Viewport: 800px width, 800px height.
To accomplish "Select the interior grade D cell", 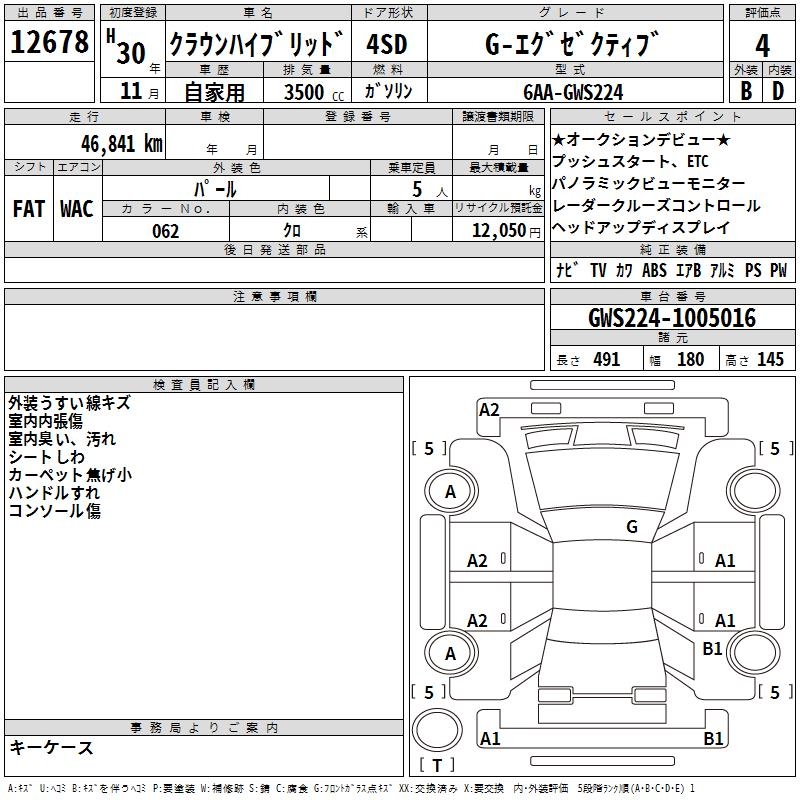I will pyautogui.click(x=778, y=91).
